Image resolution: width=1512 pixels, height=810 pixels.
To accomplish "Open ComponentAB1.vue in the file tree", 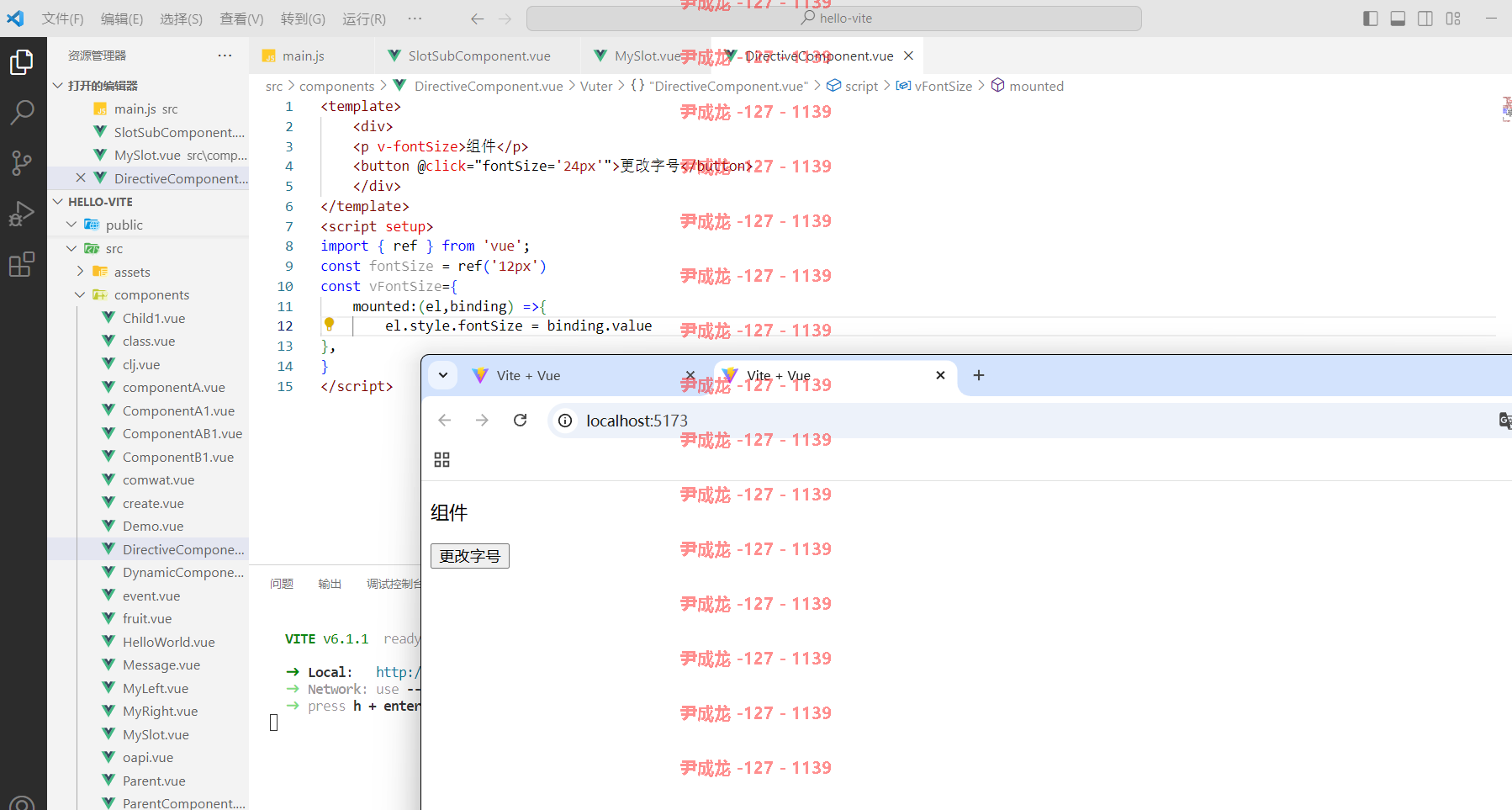I will [182, 433].
